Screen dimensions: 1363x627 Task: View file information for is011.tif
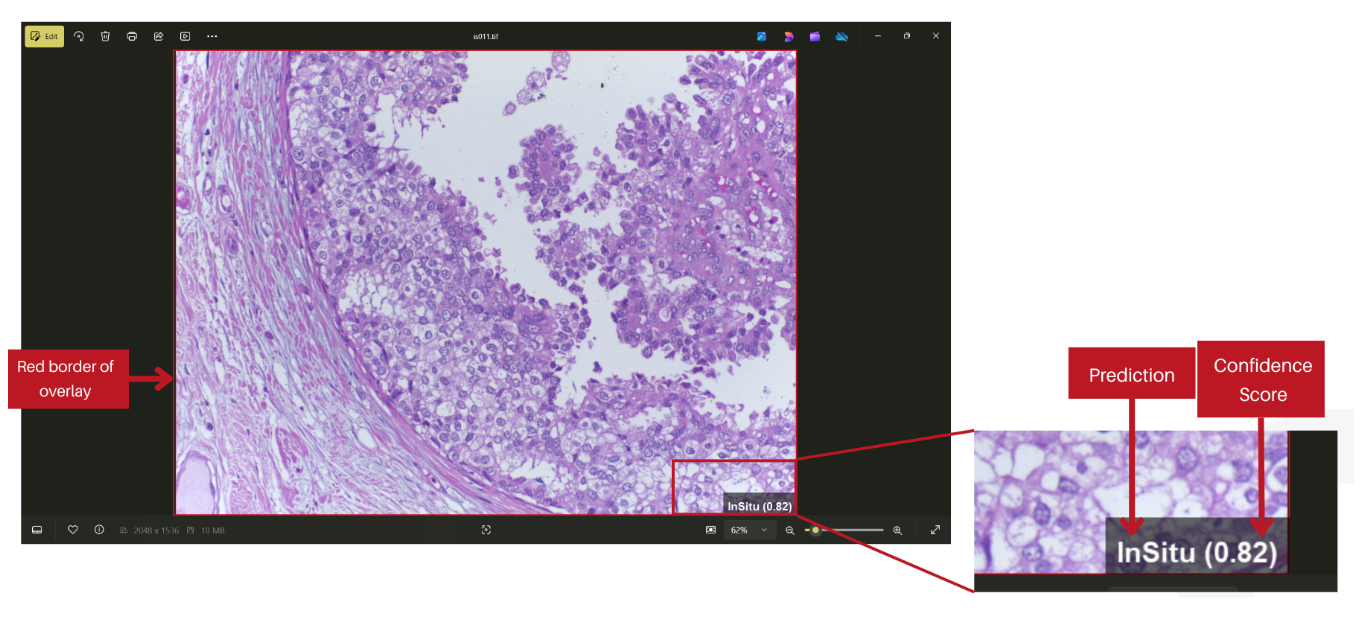click(99, 529)
